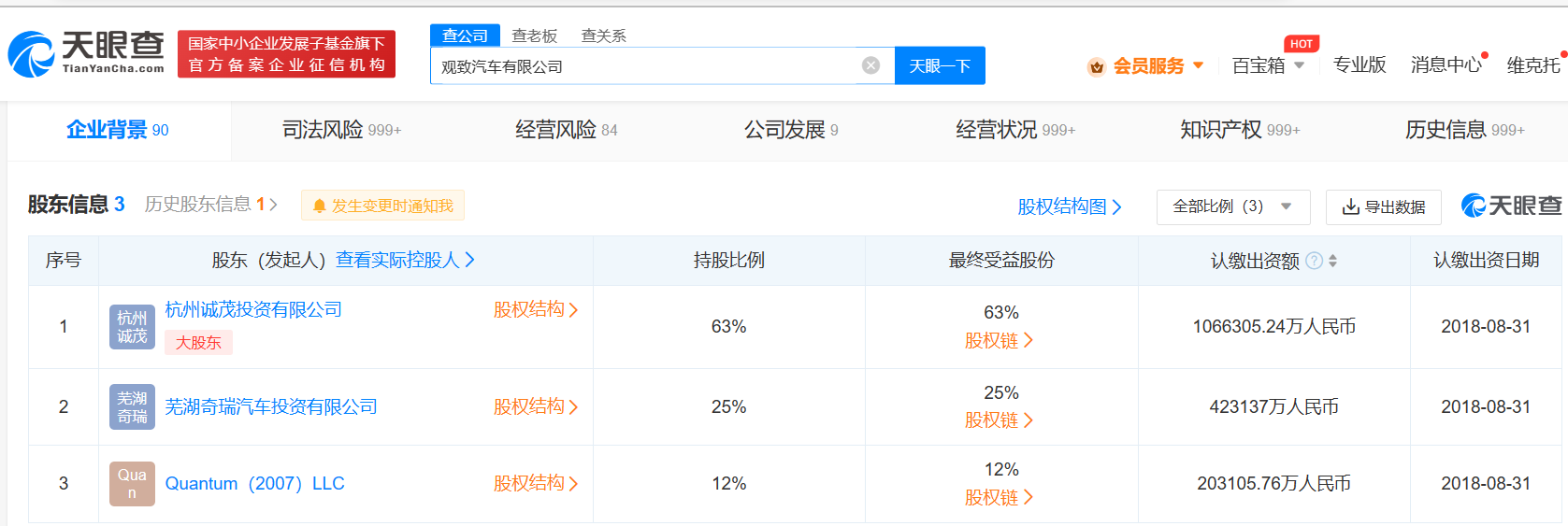This screenshot has width=1568, height=526.
Task: Switch to the 历史信息 tab
Action: pos(1465,130)
